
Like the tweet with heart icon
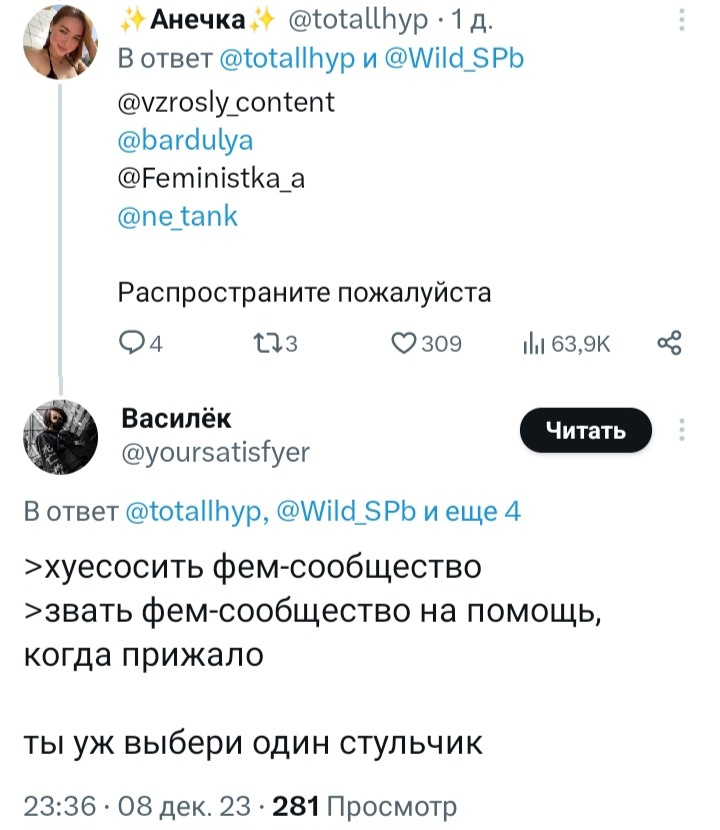point(403,345)
